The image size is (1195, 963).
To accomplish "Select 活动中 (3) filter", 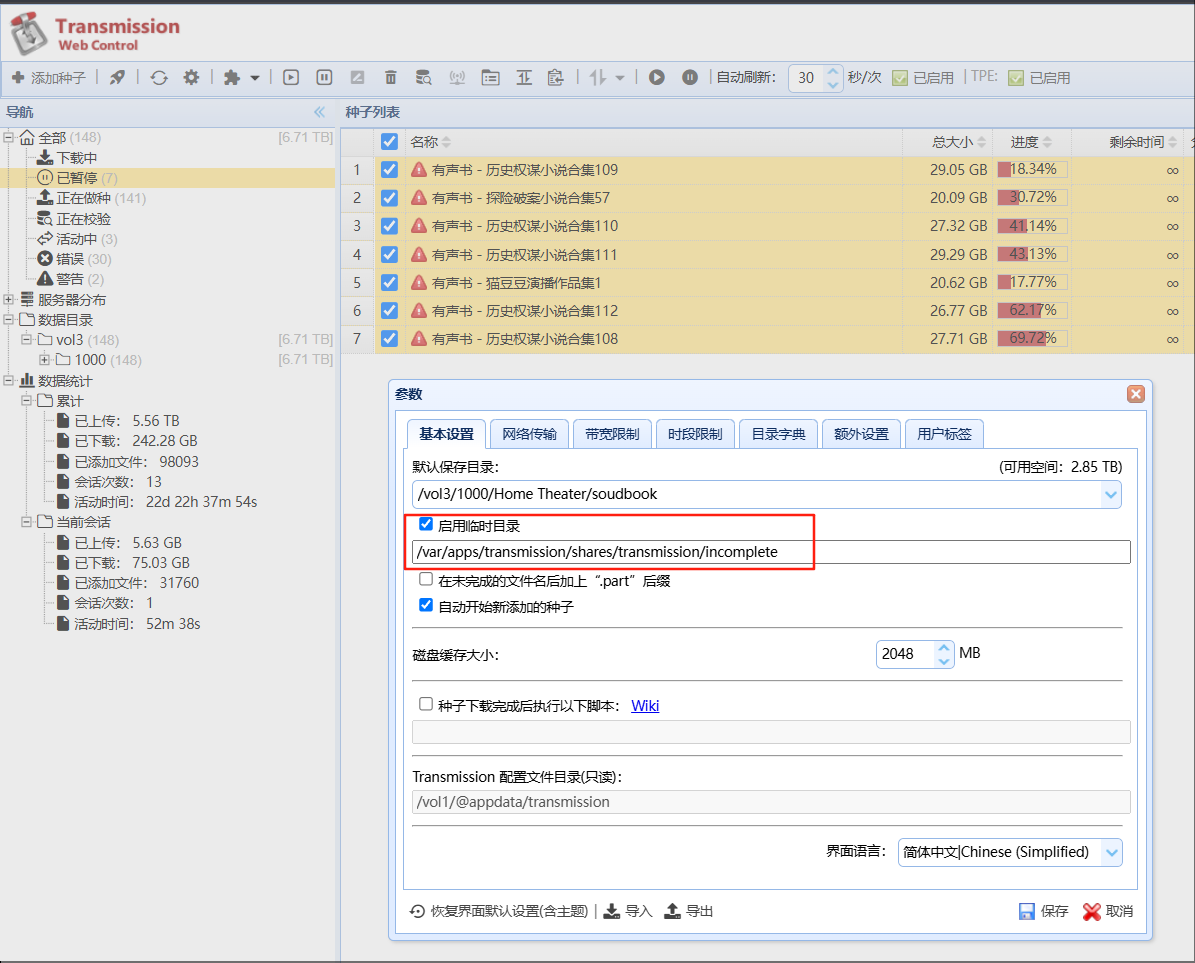I will tap(77, 239).
